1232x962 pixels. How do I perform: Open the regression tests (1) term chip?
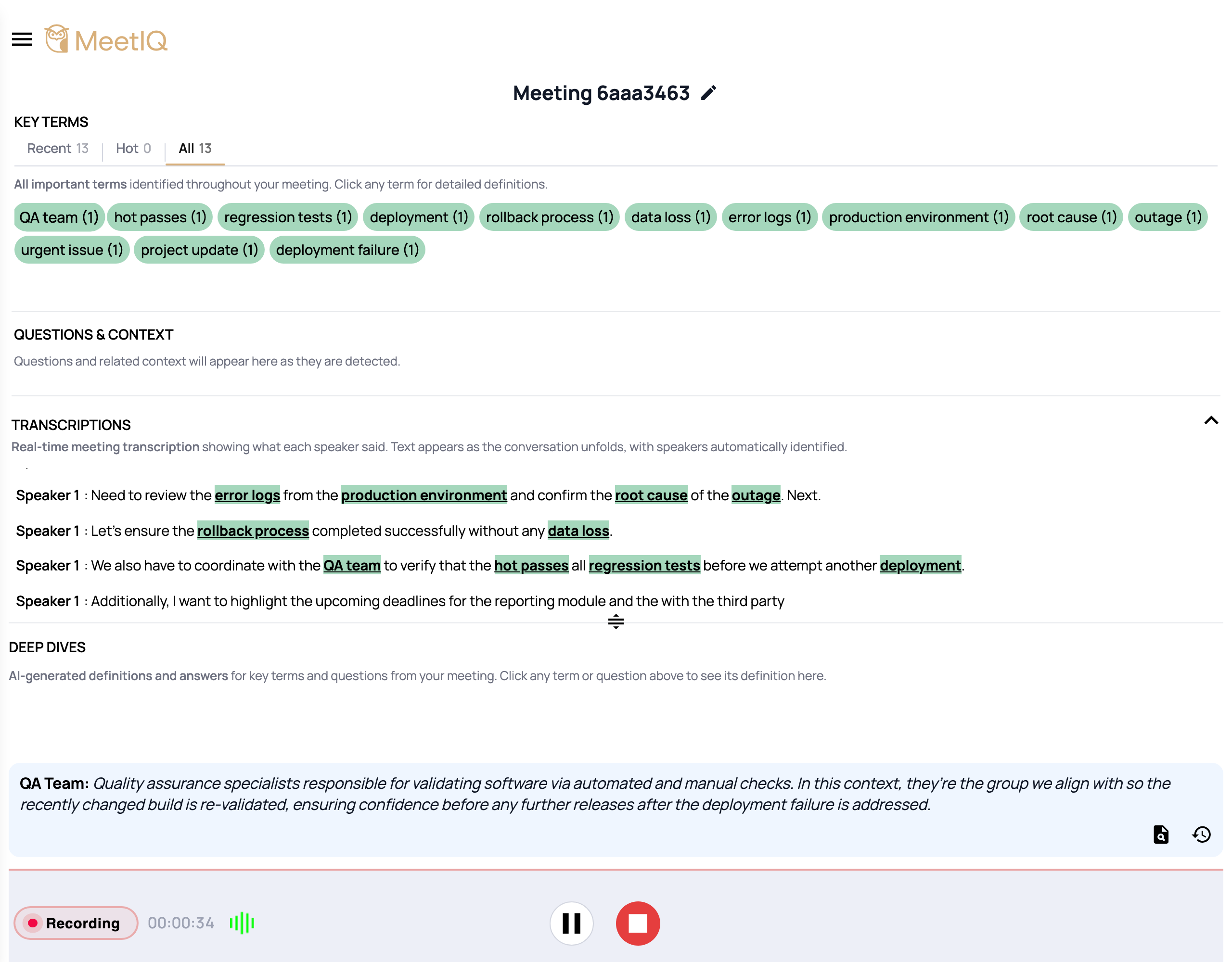point(288,217)
